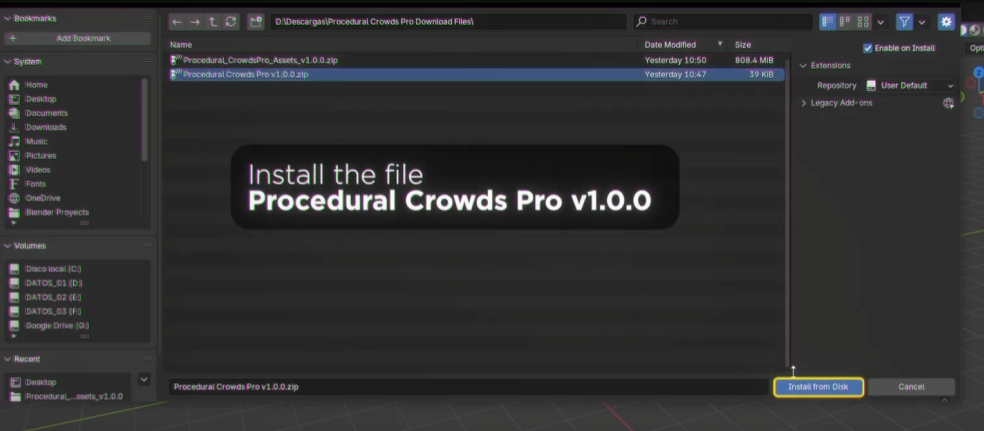Toggle the options gear panel button
This screenshot has height=431, width=984.
[x=945, y=21]
